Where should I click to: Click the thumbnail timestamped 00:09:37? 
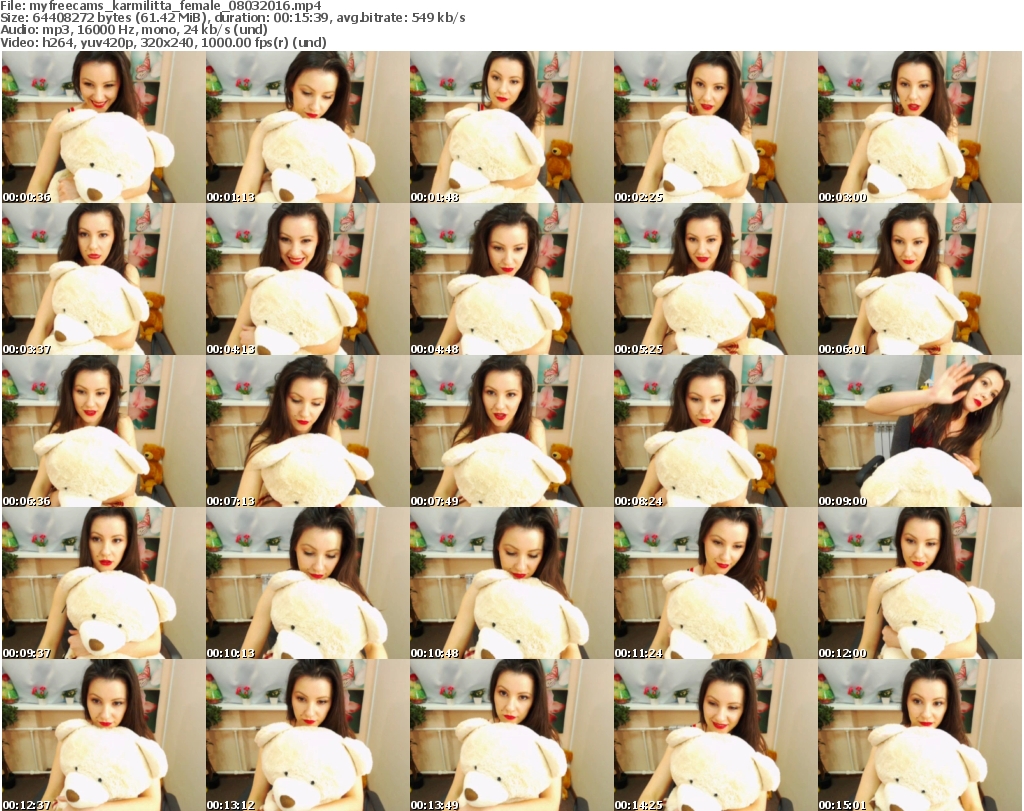102,583
